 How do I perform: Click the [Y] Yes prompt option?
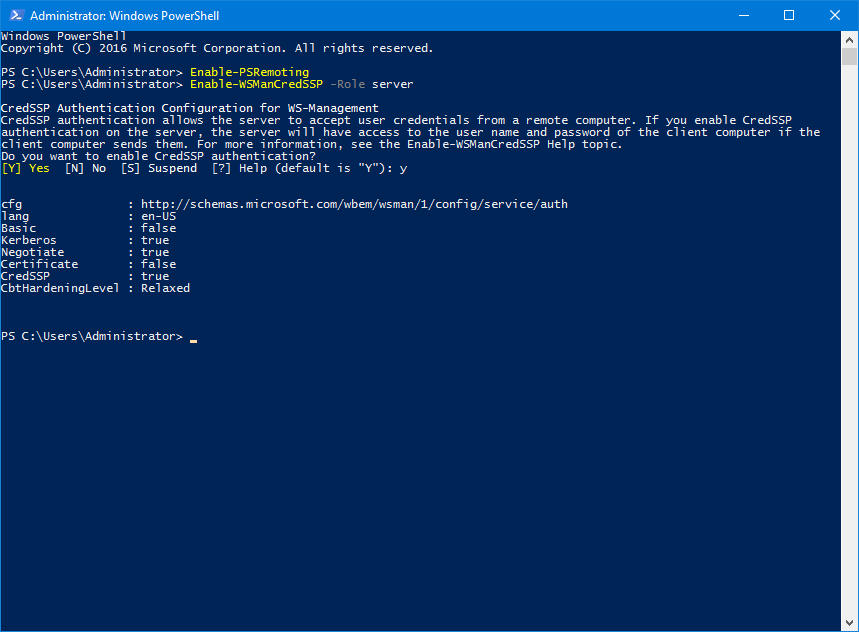click(x=24, y=167)
